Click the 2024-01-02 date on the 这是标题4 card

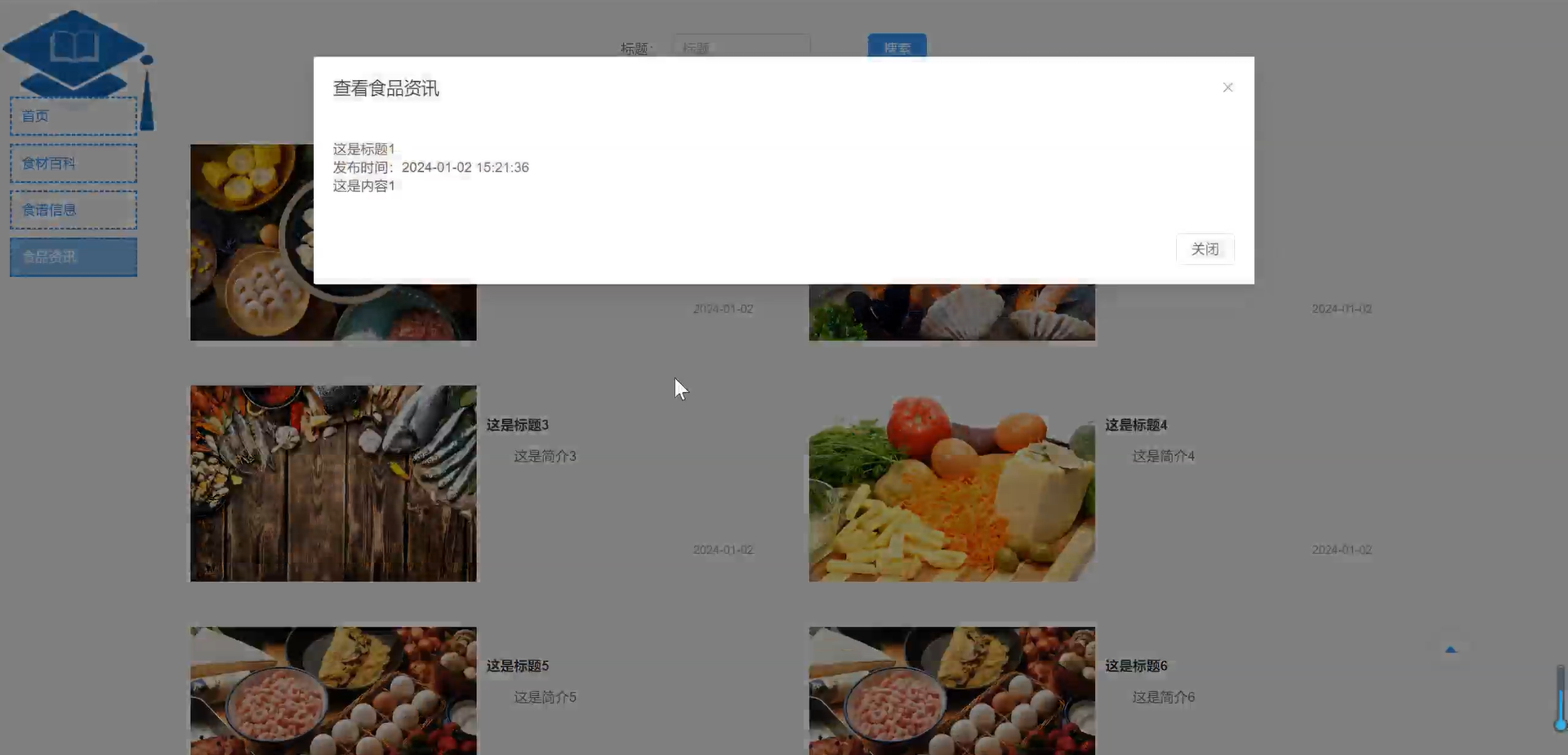tap(1342, 550)
